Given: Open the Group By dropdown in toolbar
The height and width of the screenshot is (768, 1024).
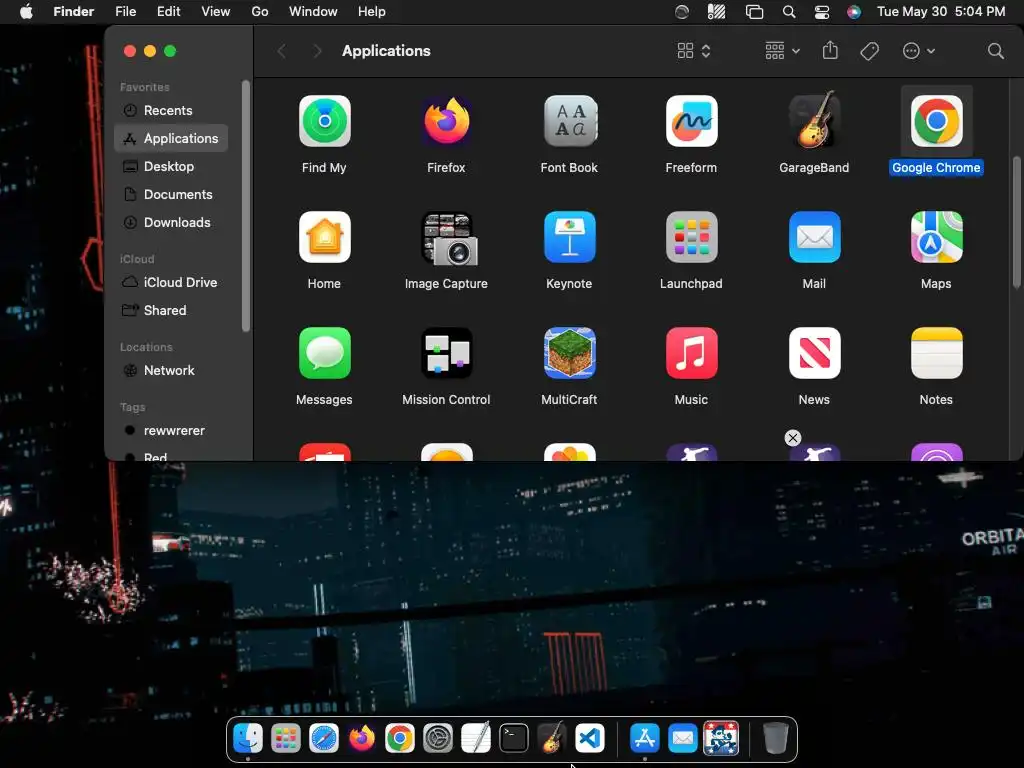Looking at the screenshot, I should [782, 51].
